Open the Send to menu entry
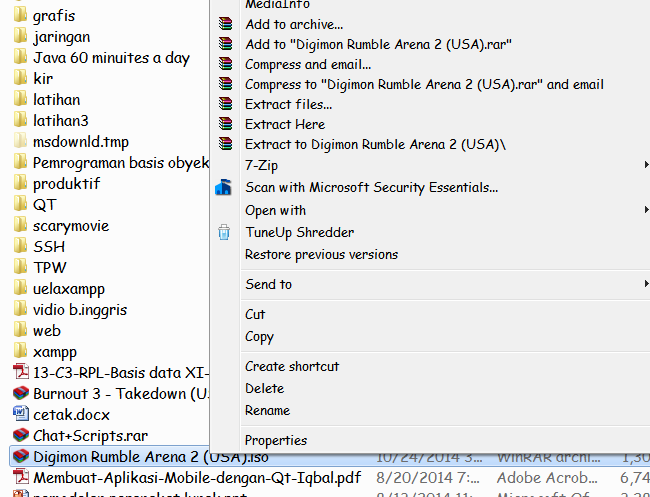The image size is (650, 497). pyautogui.click(x=268, y=284)
